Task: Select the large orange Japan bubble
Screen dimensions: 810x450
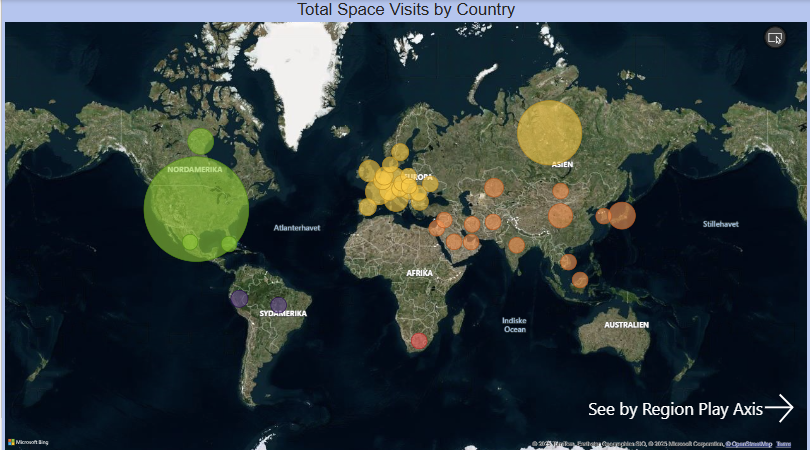Action: (x=622, y=215)
